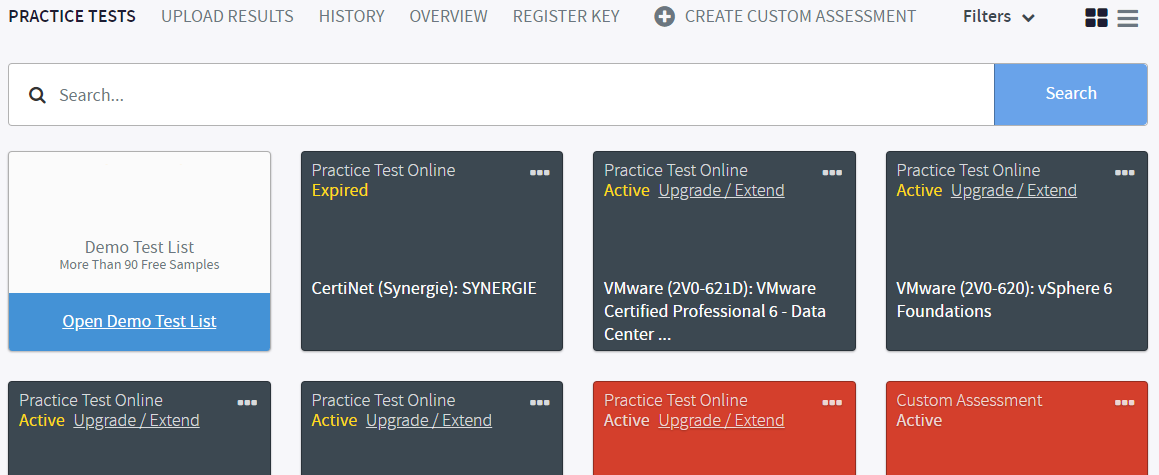Screen dimensions: 1159x475
Task: Click 'Practice Test Online' label on red card
Action: (676, 400)
